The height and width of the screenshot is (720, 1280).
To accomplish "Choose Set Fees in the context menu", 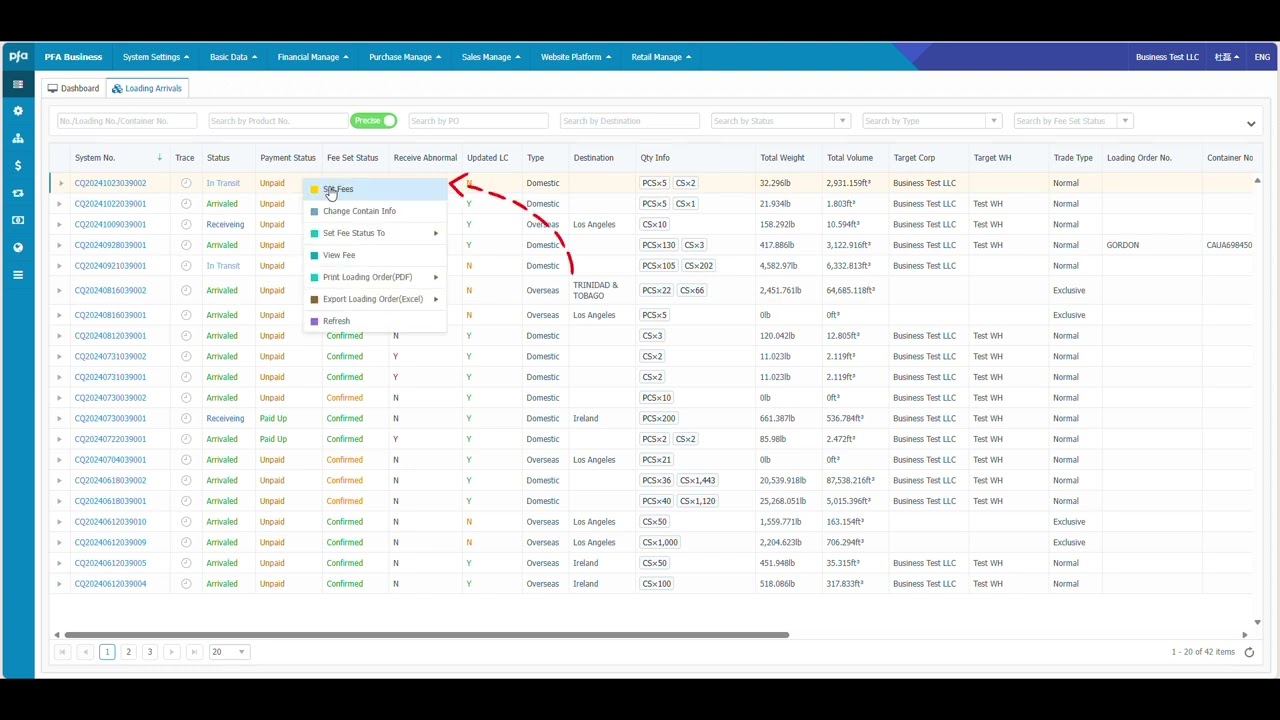I will [x=375, y=189].
